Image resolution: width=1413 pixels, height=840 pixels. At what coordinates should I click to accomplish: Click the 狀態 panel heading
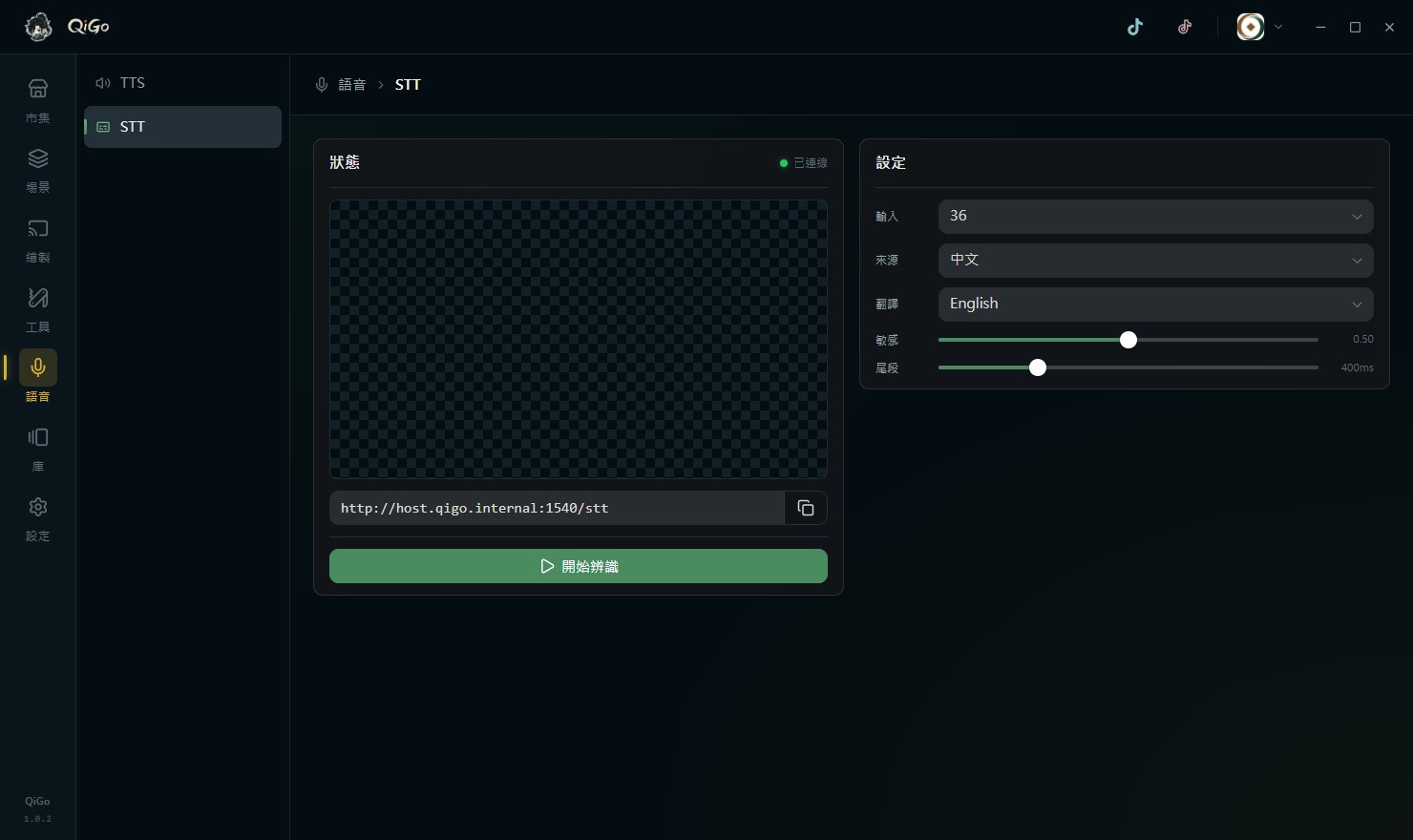[x=345, y=162]
